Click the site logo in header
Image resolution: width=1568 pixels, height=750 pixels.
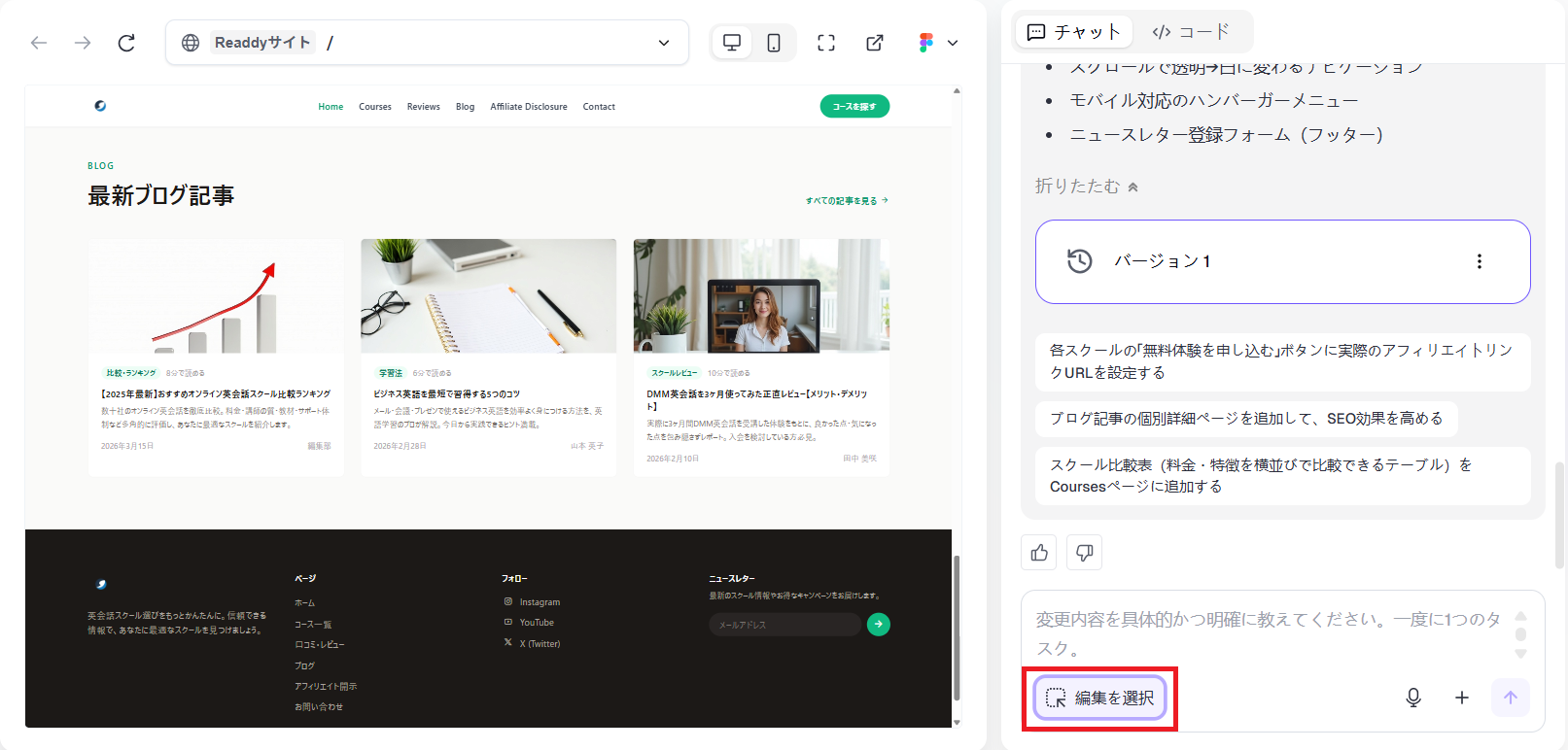click(100, 106)
